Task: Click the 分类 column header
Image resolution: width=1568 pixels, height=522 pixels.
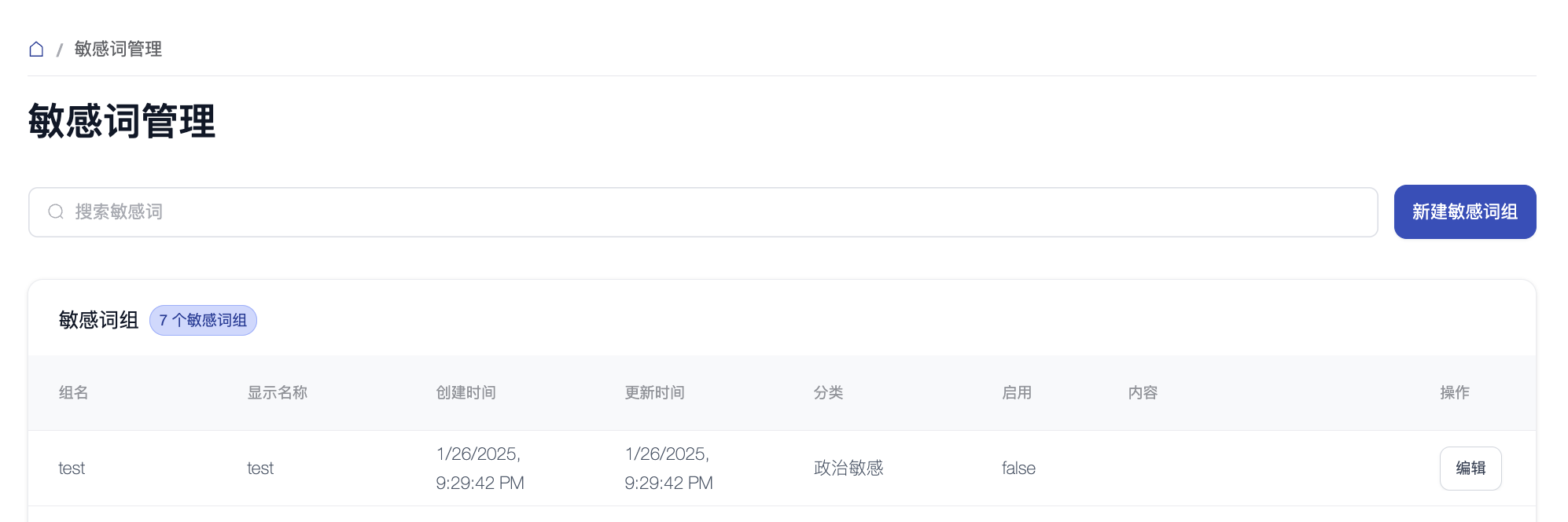Action: point(829,393)
